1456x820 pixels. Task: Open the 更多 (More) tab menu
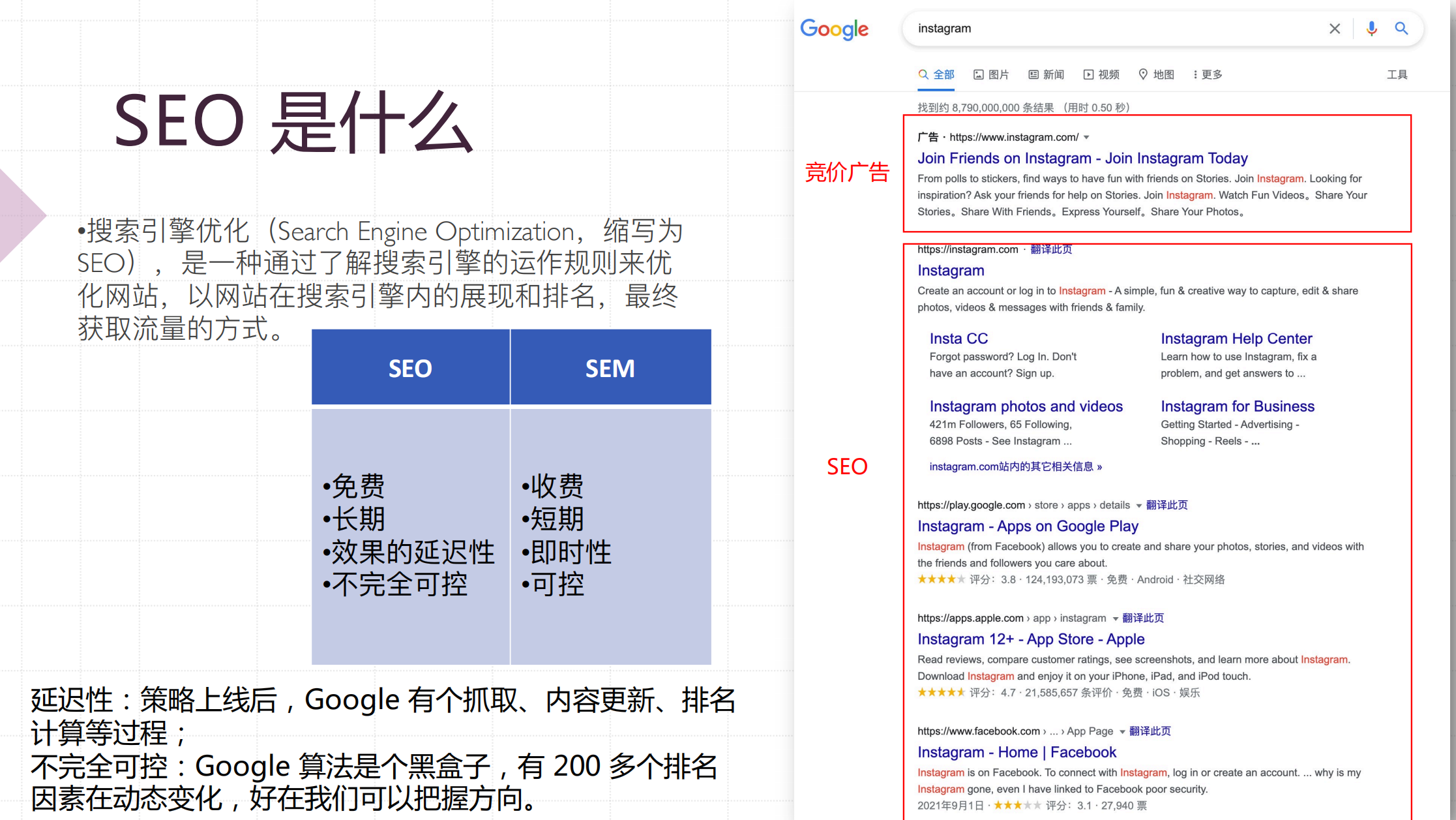click(1208, 74)
